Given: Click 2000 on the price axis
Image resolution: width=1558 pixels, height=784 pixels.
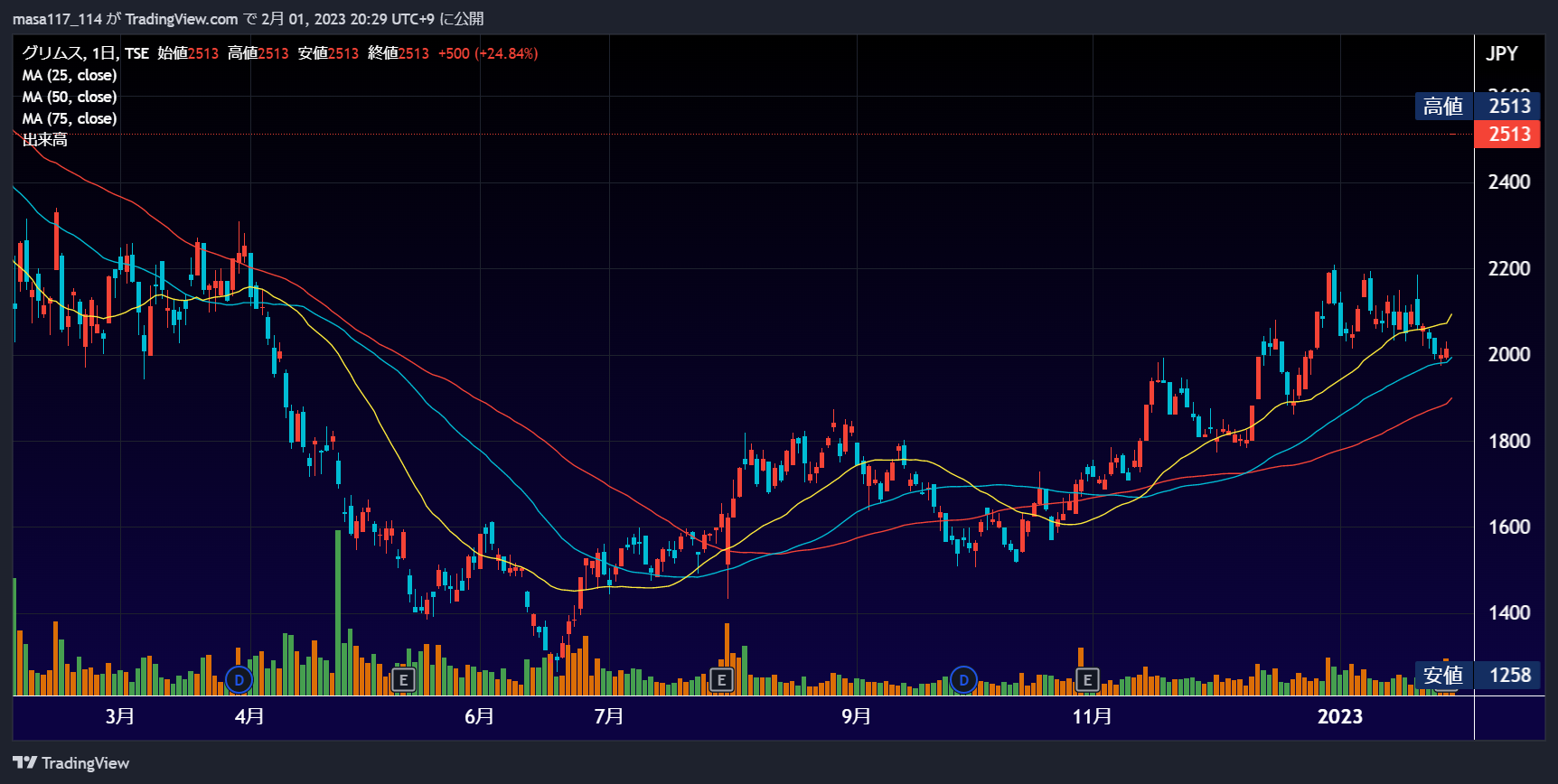Looking at the screenshot, I should pos(1509,354).
